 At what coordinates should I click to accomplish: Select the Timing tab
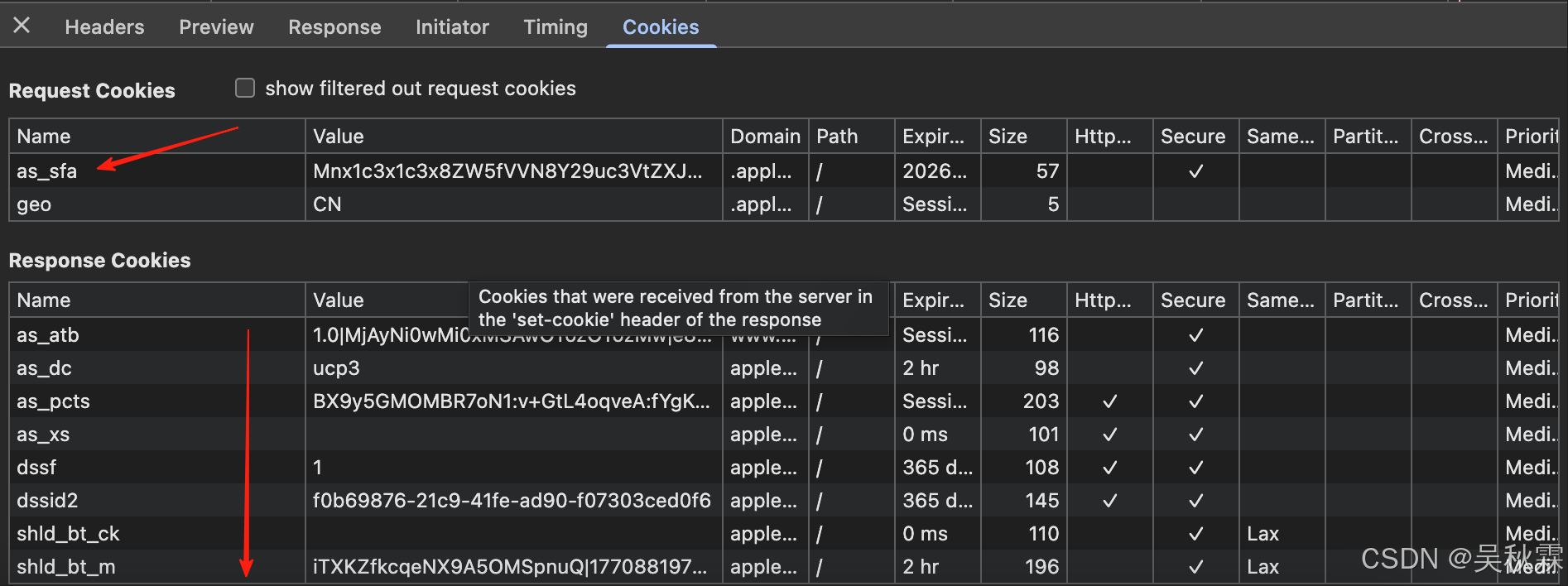tap(556, 27)
